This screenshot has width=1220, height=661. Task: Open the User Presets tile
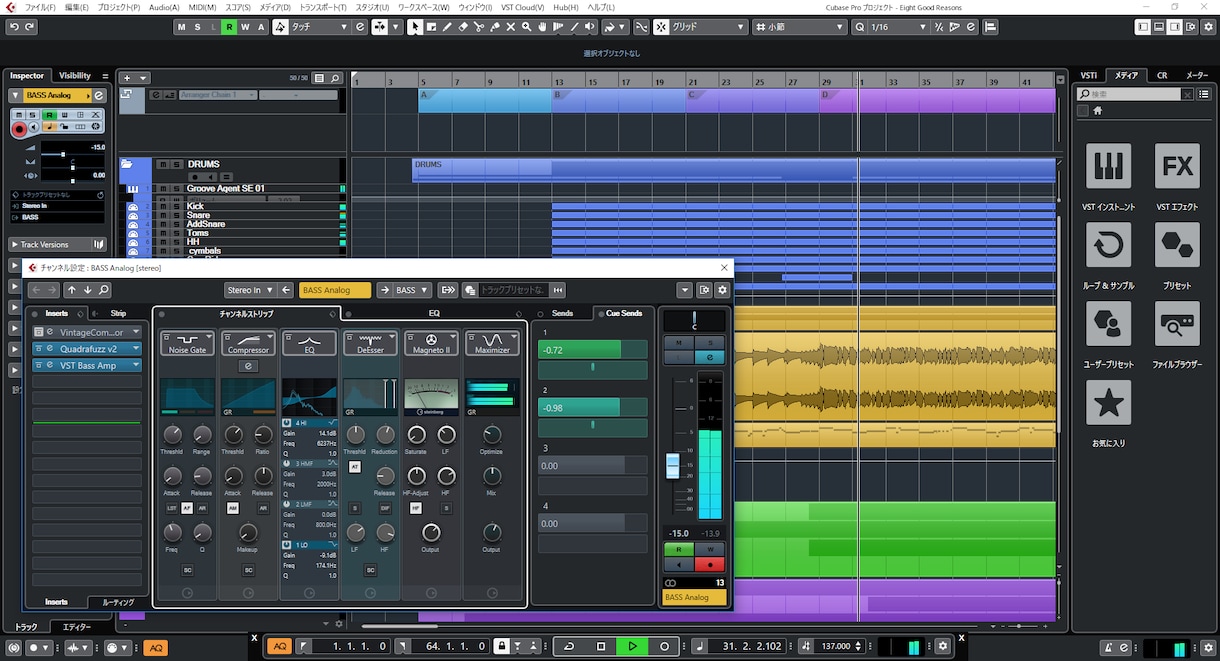1108,324
